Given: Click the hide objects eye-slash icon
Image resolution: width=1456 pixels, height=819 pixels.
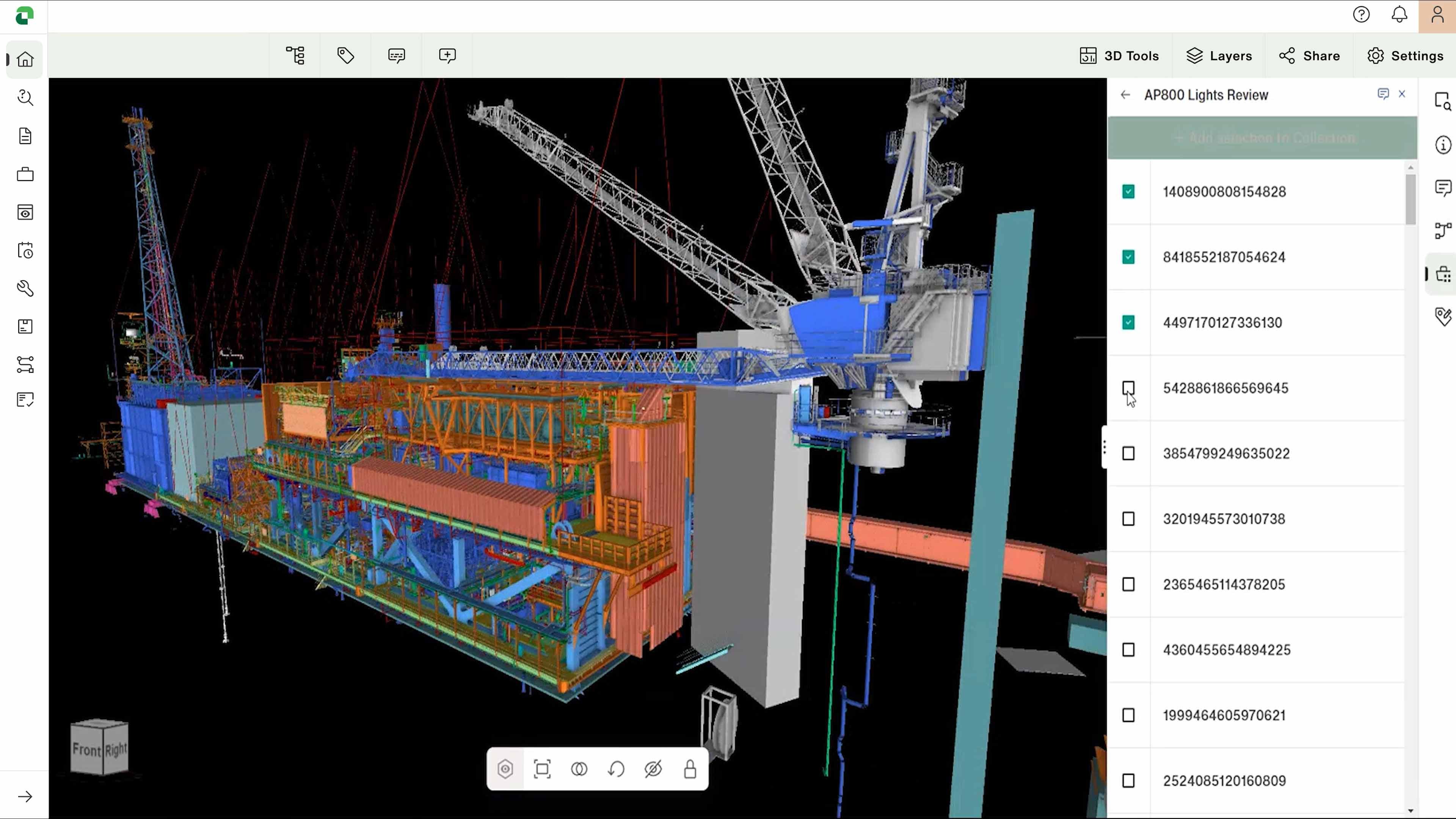Looking at the screenshot, I should point(653,769).
